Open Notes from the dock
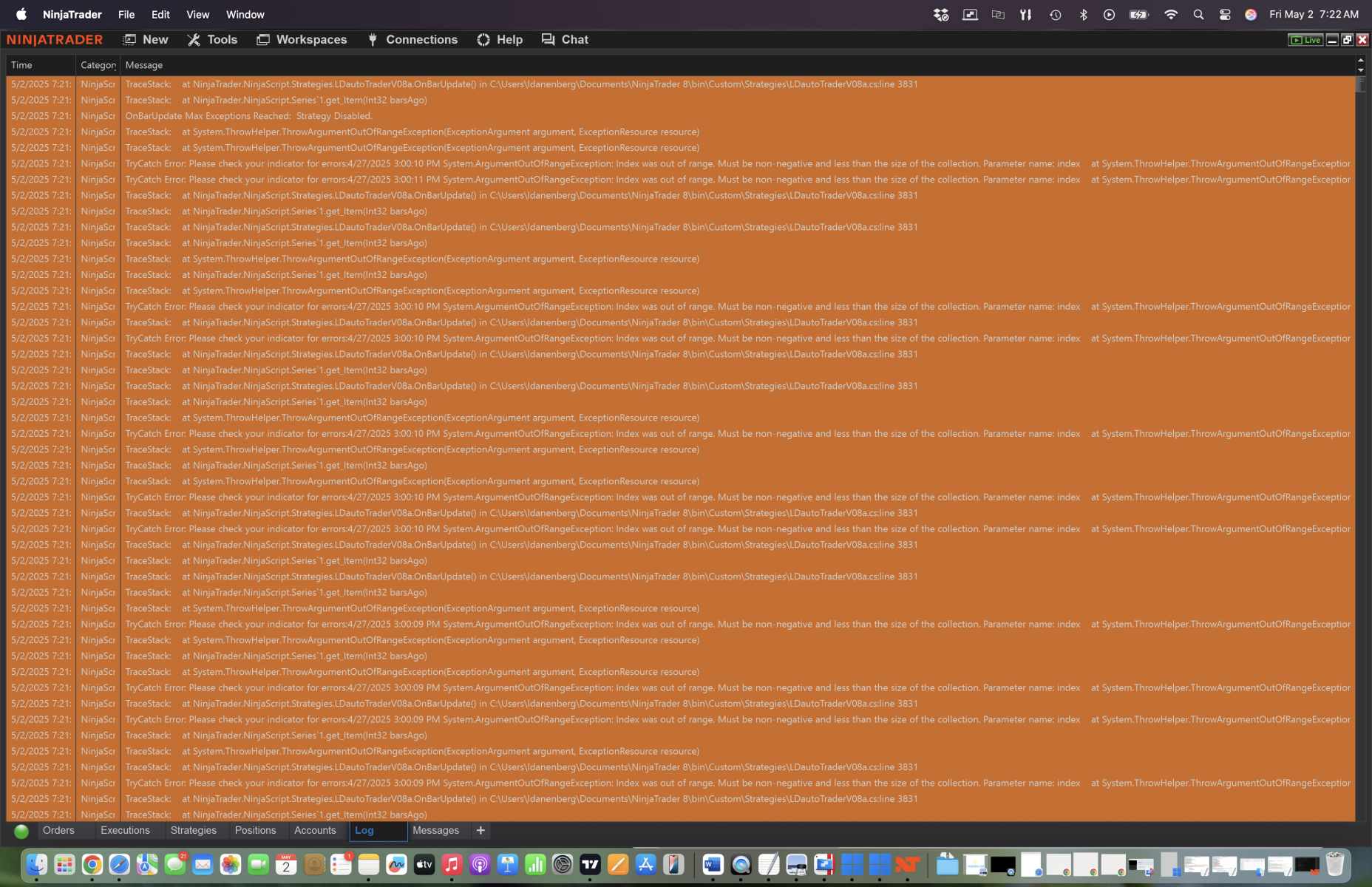This screenshot has width=1372, height=887. pos(369,864)
